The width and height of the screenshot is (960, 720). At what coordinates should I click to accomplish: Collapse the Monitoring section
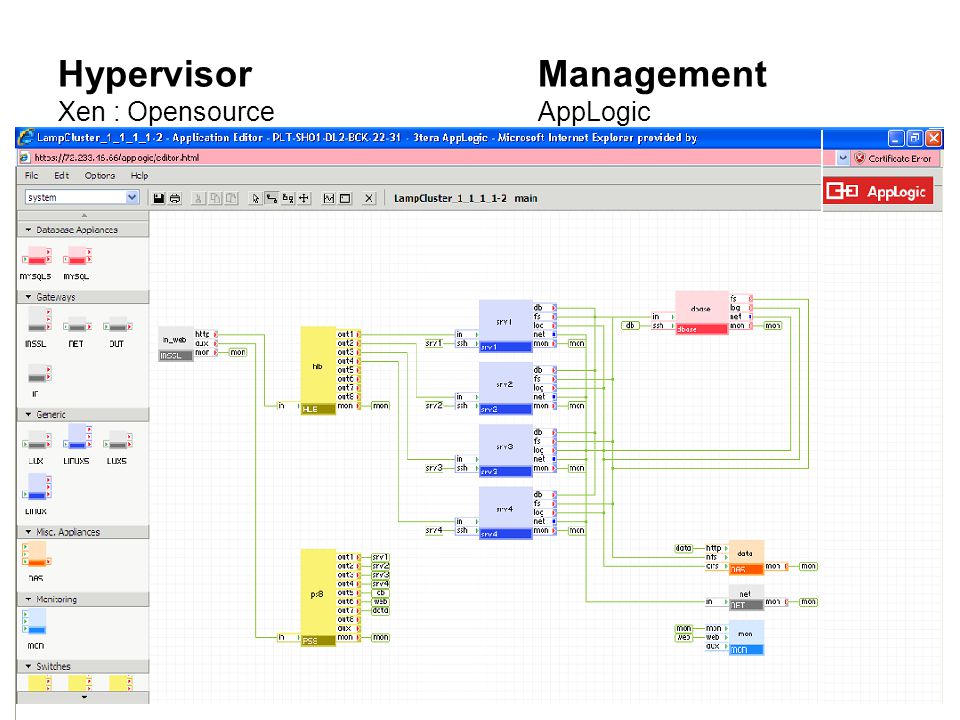click(x=28, y=599)
